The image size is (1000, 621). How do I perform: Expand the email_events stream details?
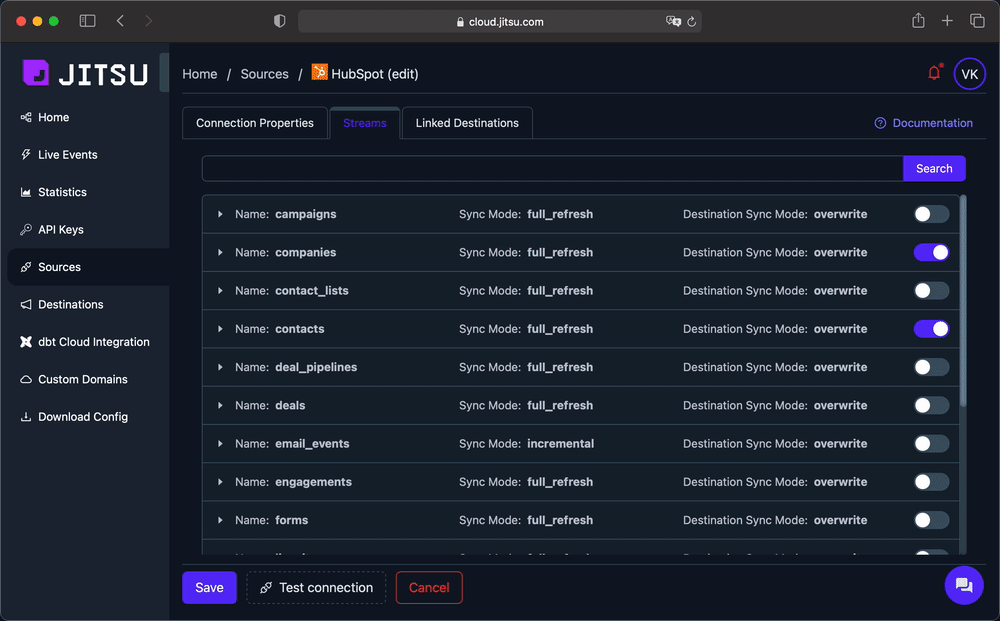coord(220,443)
